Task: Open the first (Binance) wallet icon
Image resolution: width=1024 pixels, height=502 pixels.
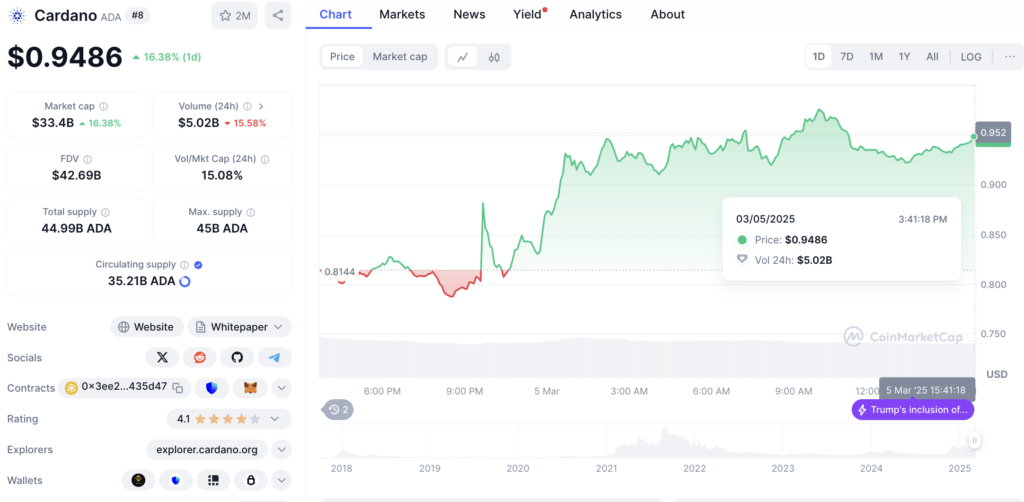Action: point(138,480)
